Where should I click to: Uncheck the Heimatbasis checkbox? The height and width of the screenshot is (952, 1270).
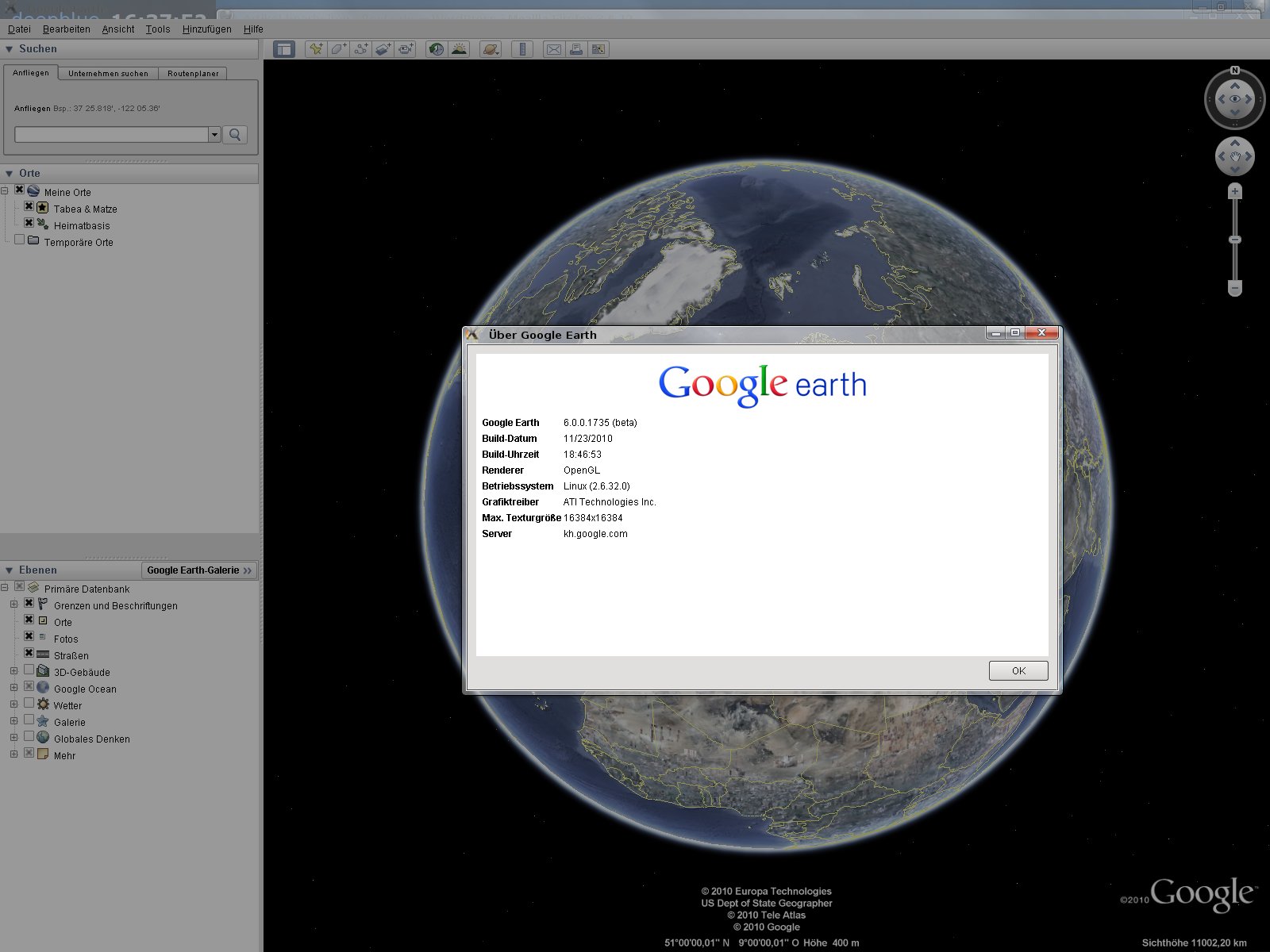tap(29, 224)
